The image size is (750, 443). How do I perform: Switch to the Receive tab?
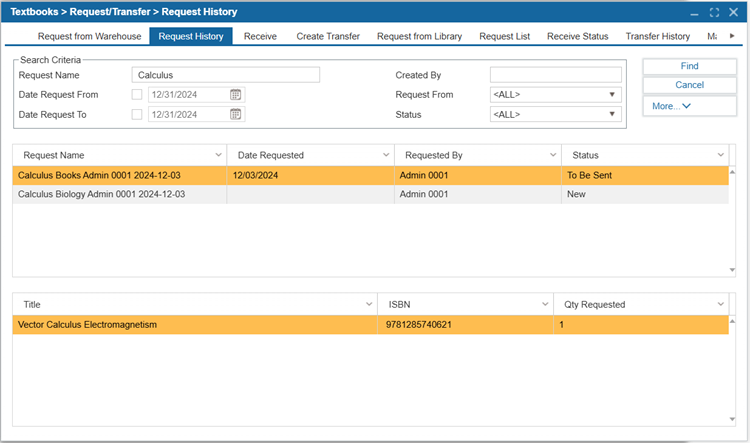coord(260,36)
